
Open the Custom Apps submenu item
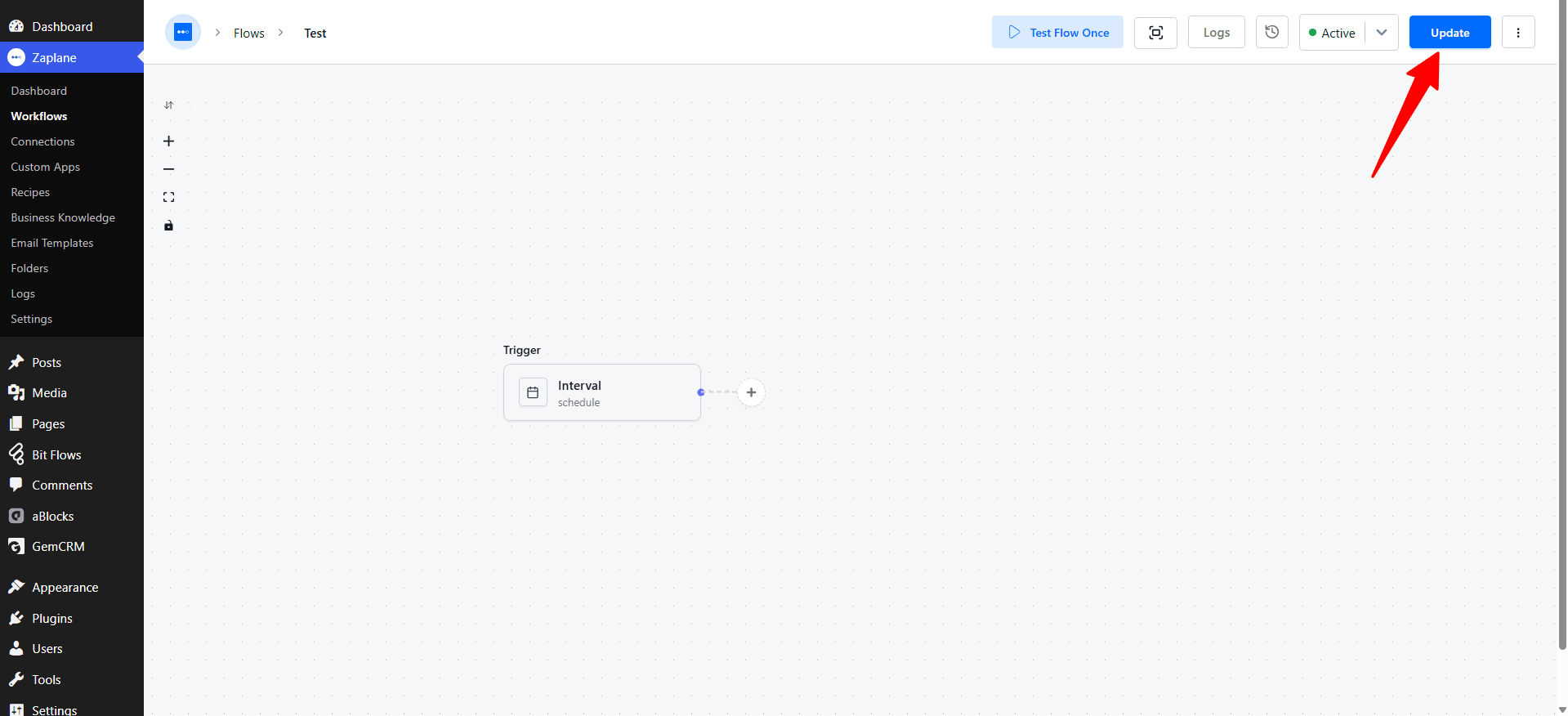point(45,167)
